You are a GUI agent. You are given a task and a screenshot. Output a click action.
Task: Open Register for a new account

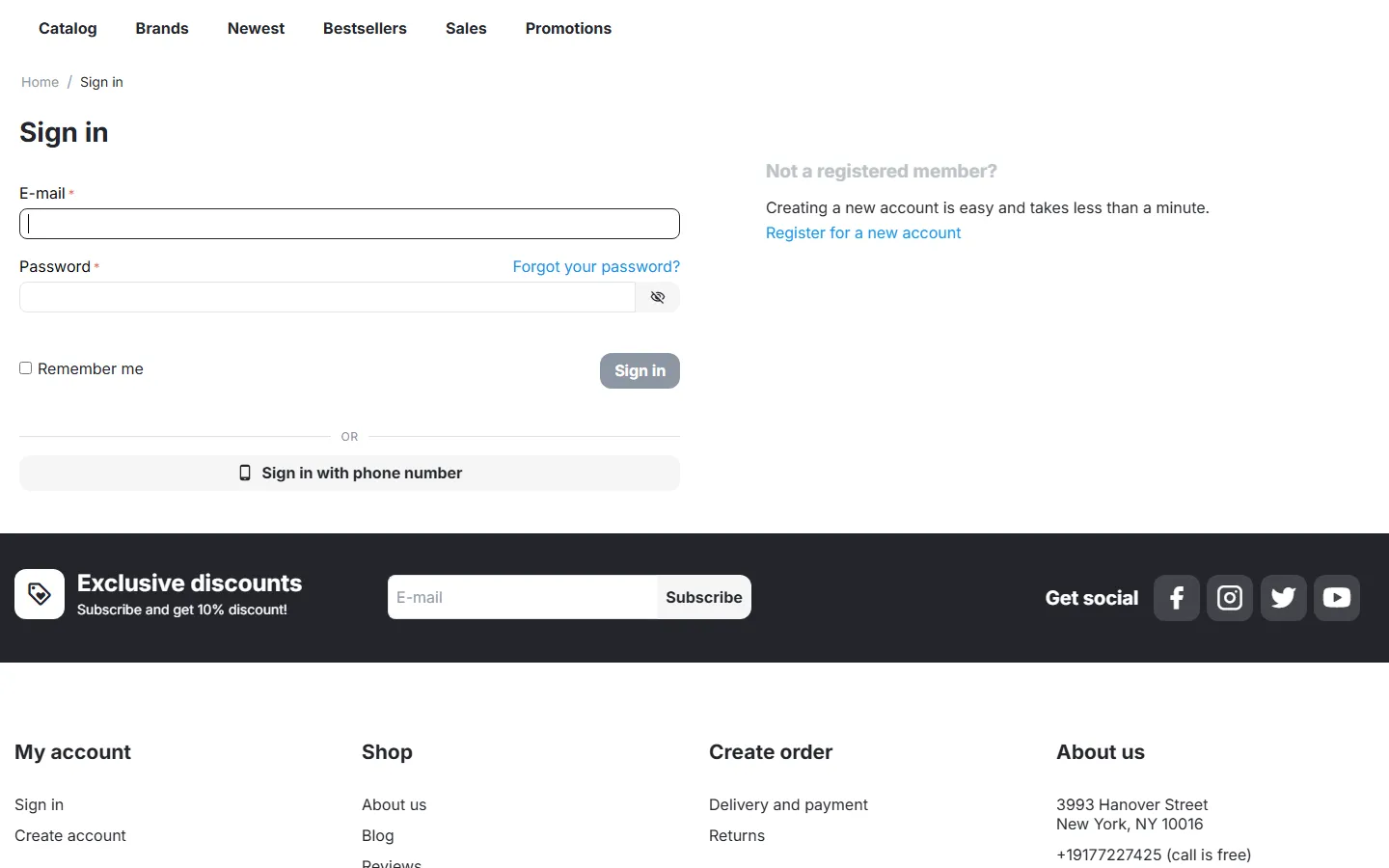click(863, 232)
